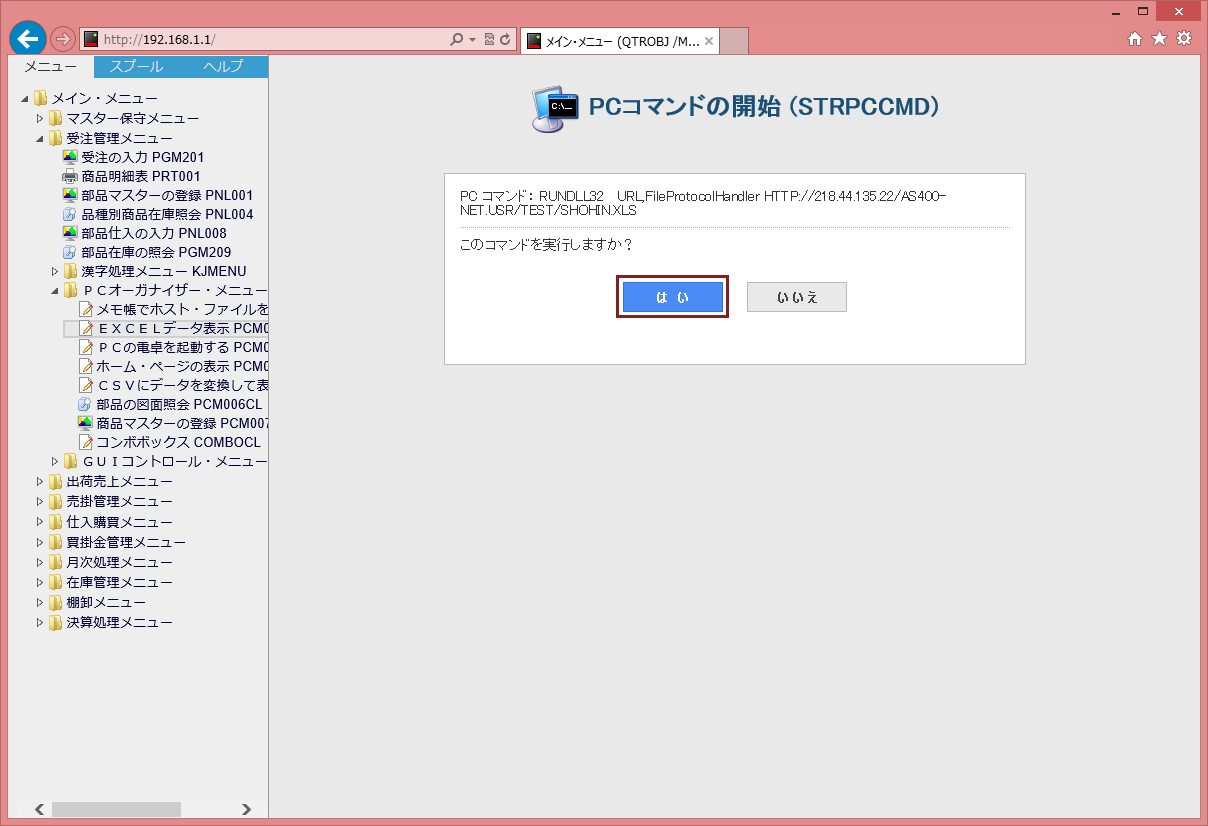Click the sidebar horizontal scrollbar right arrow
This screenshot has height=826, width=1208.
pyautogui.click(x=246, y=809)
